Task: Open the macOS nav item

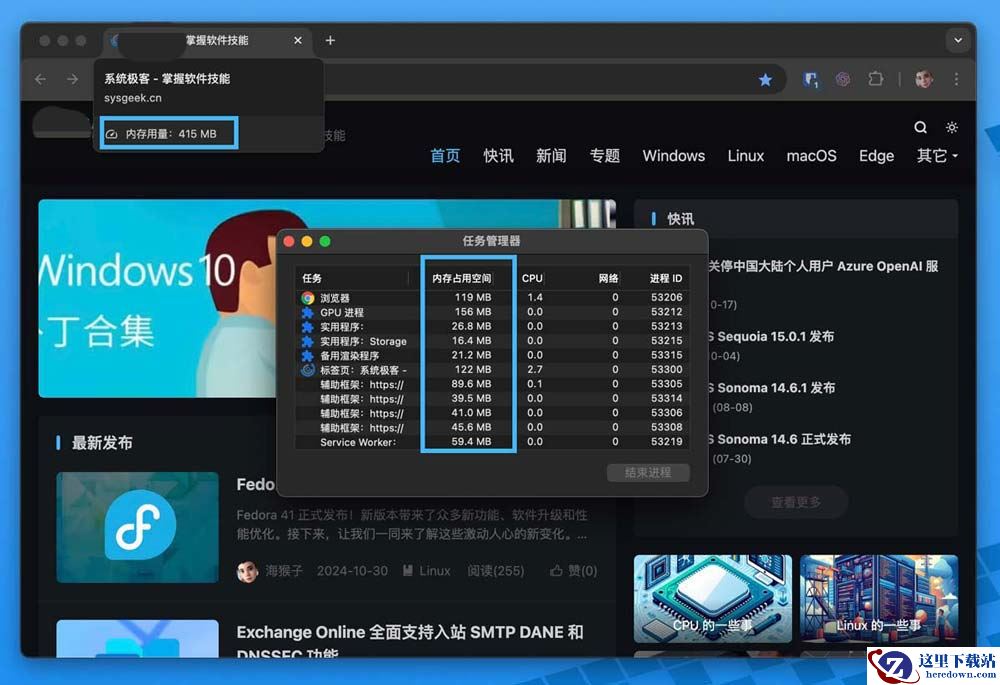Action: 811,156
